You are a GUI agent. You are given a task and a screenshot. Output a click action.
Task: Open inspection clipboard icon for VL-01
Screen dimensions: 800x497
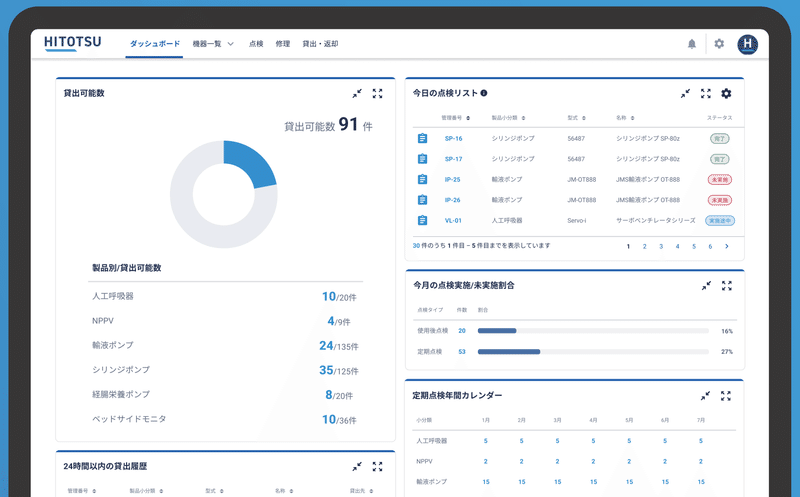point(422,220)
